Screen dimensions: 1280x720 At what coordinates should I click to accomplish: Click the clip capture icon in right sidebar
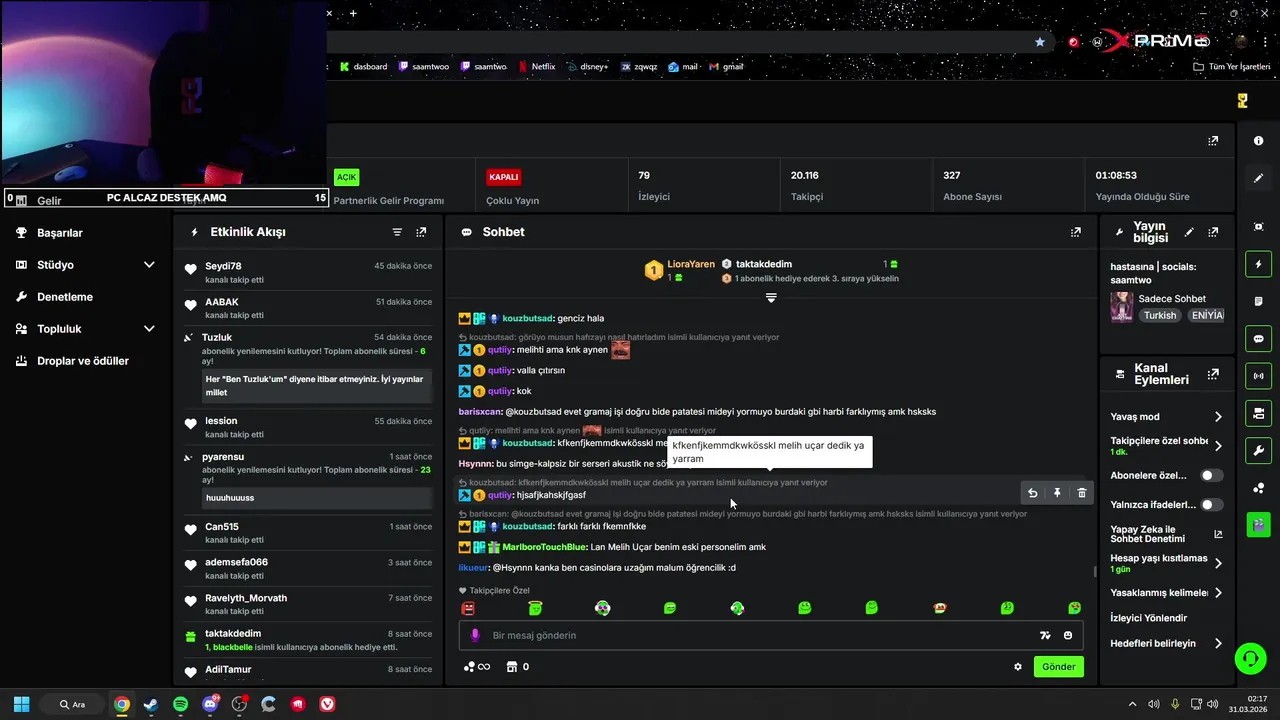coord(1258,227)
